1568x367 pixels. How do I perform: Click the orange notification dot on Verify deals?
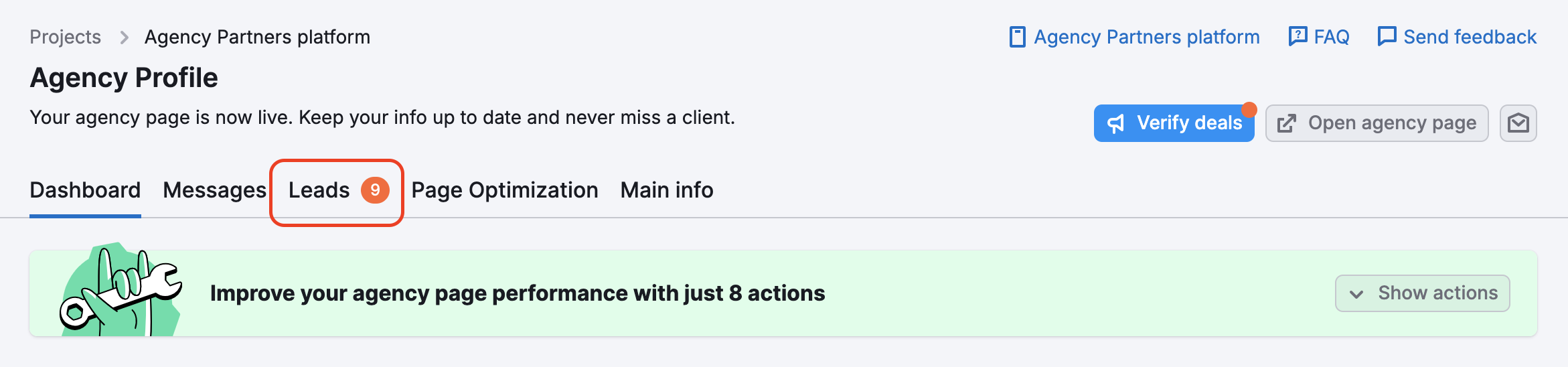(1249, 110)
